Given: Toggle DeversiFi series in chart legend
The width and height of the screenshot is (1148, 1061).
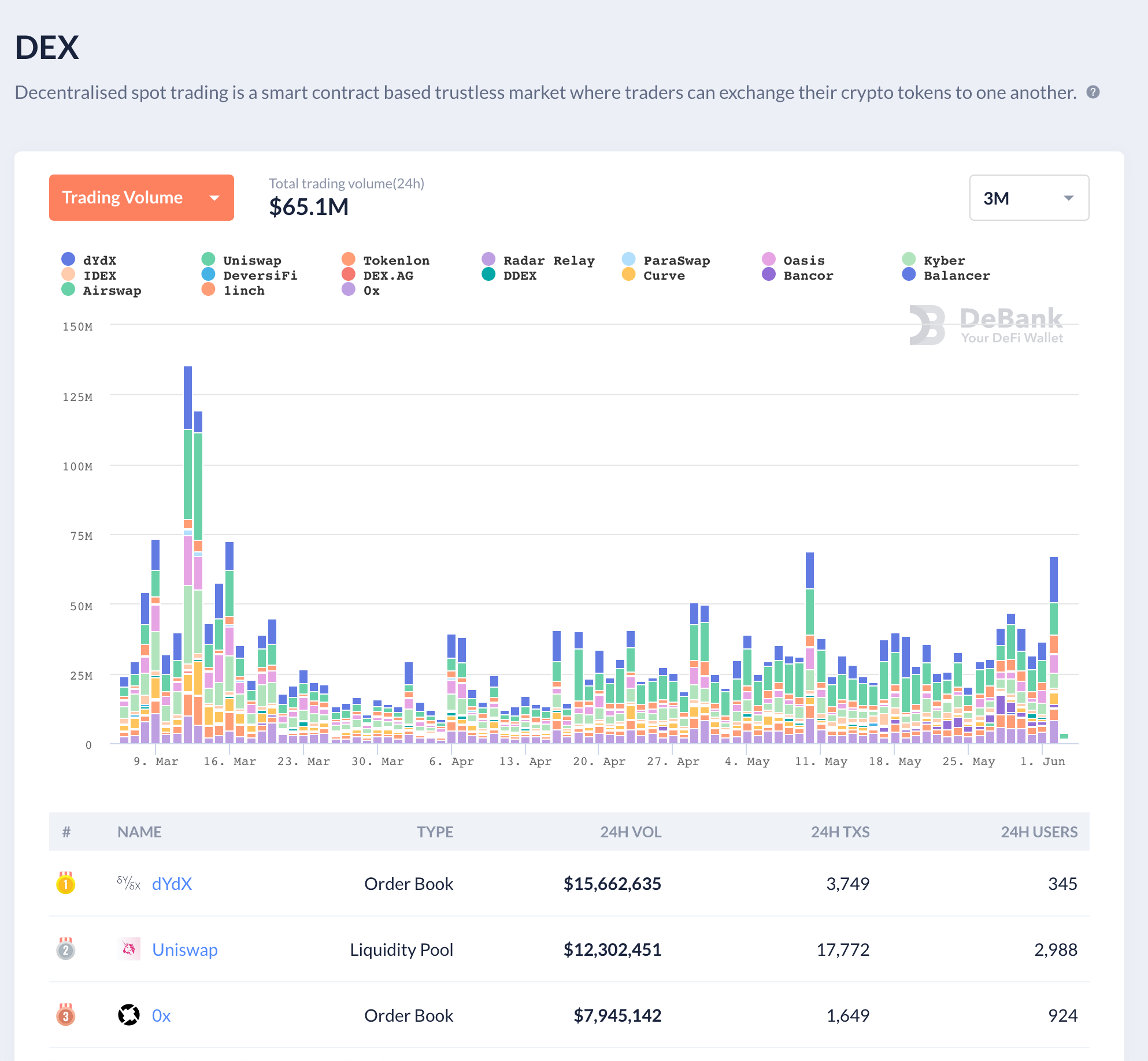Looking at the screenshot, I should point(250,275).
